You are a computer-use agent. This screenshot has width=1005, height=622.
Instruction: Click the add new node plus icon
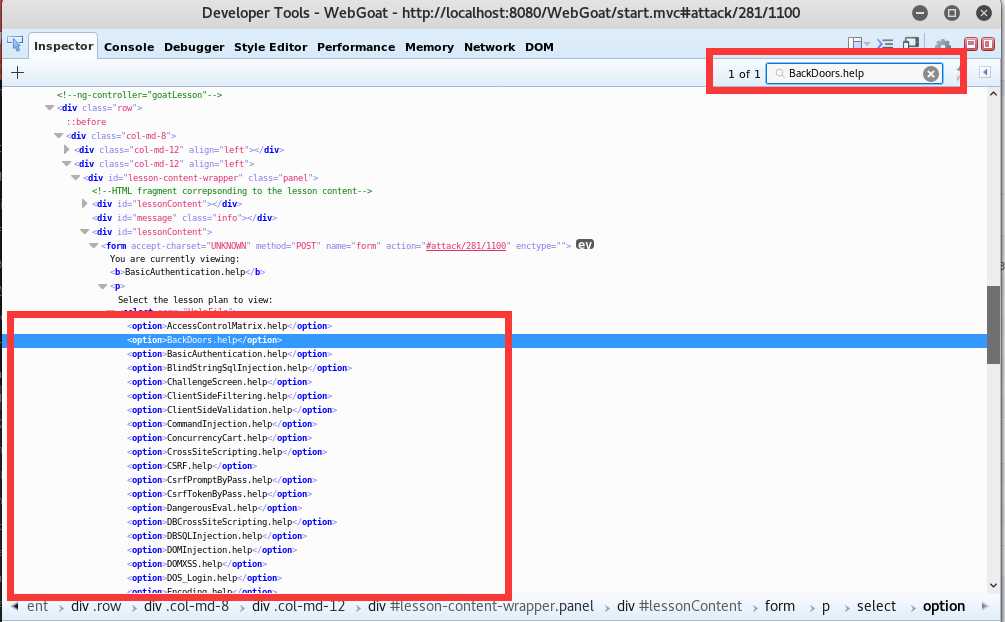pos(17,72)
